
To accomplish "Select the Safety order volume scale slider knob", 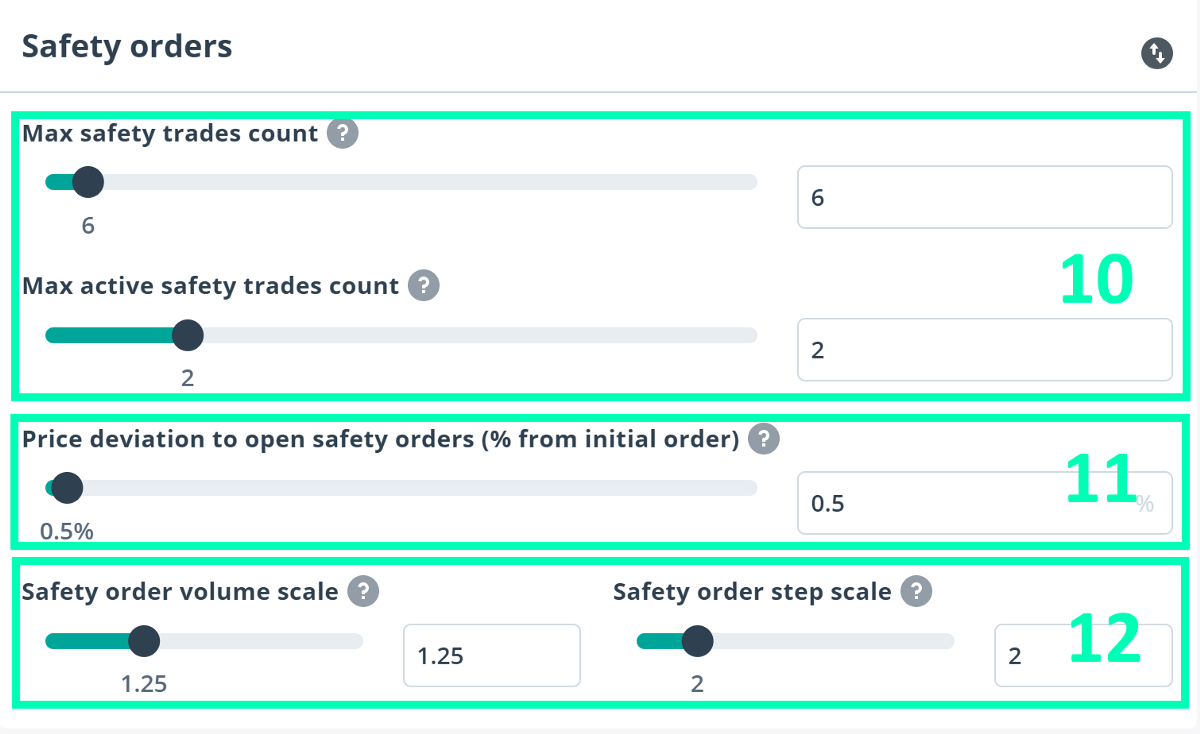I will tap(145, 641).
